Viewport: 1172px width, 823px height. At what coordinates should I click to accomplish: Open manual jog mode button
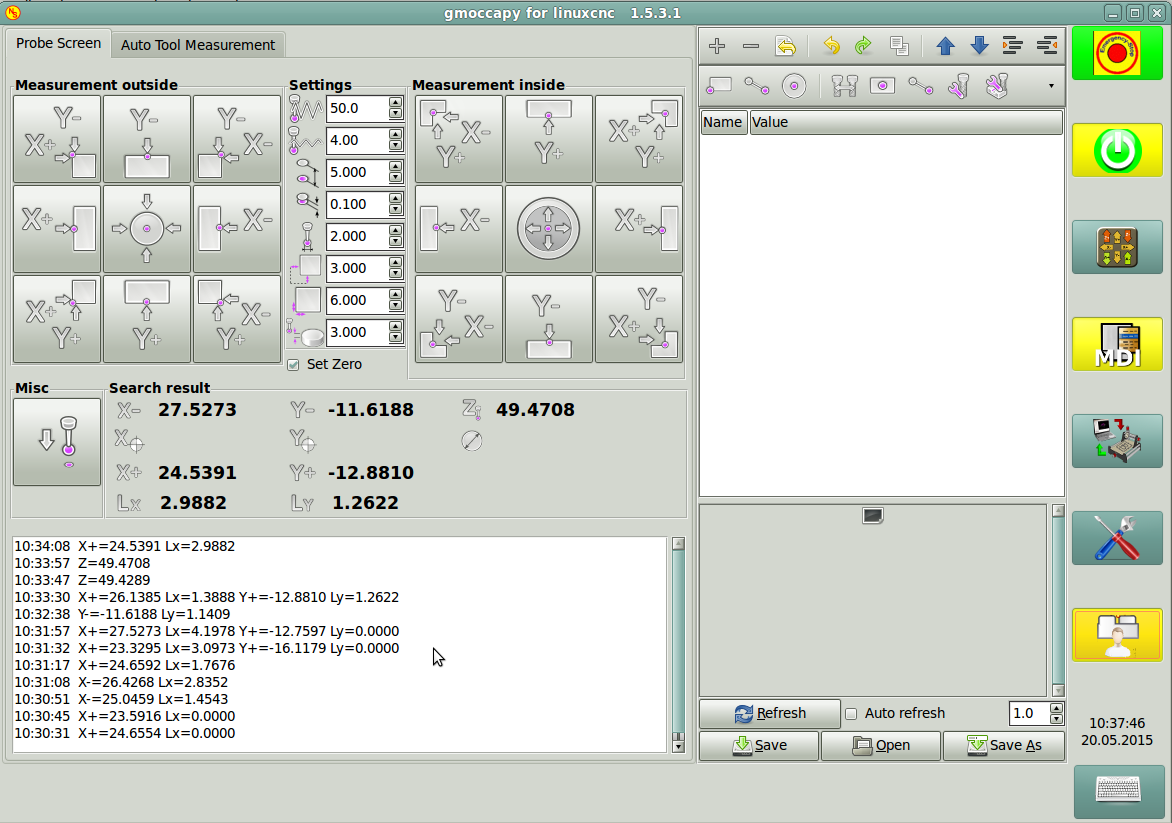pyautogui.click(x=1117, y=247)
